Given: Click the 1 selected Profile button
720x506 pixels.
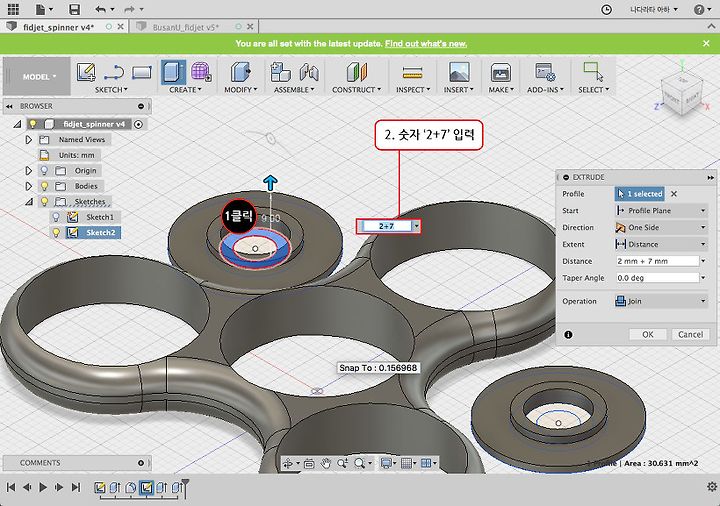Looking at the screenshot, I should pos(639,194).
